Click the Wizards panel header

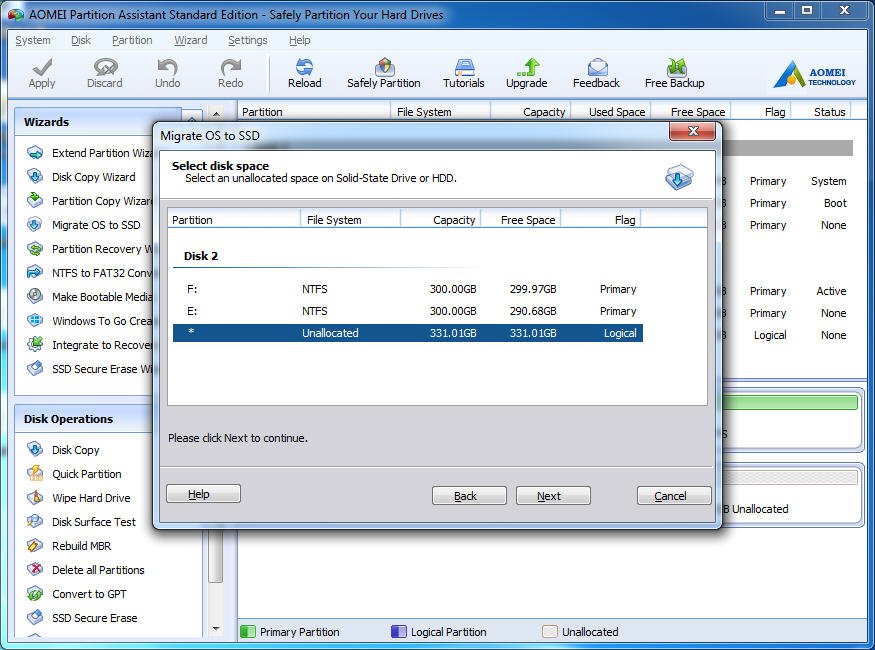98,122
